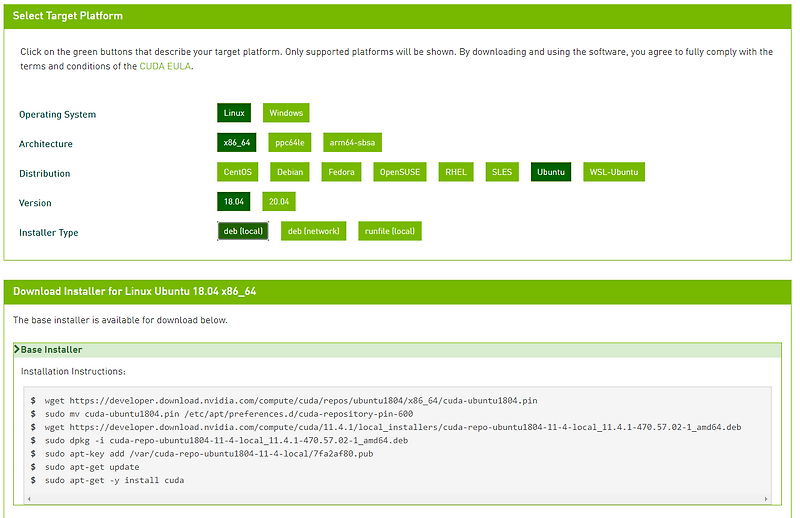Pick the ppc64le architecture option
The image size is (800, 518).
click(x=290, y=142)
